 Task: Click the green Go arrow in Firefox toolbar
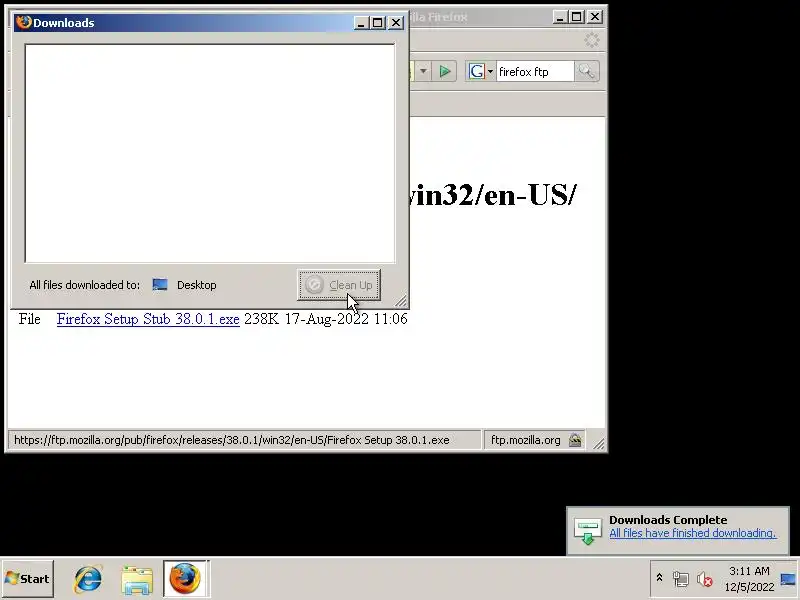click(x=444, y=71)
